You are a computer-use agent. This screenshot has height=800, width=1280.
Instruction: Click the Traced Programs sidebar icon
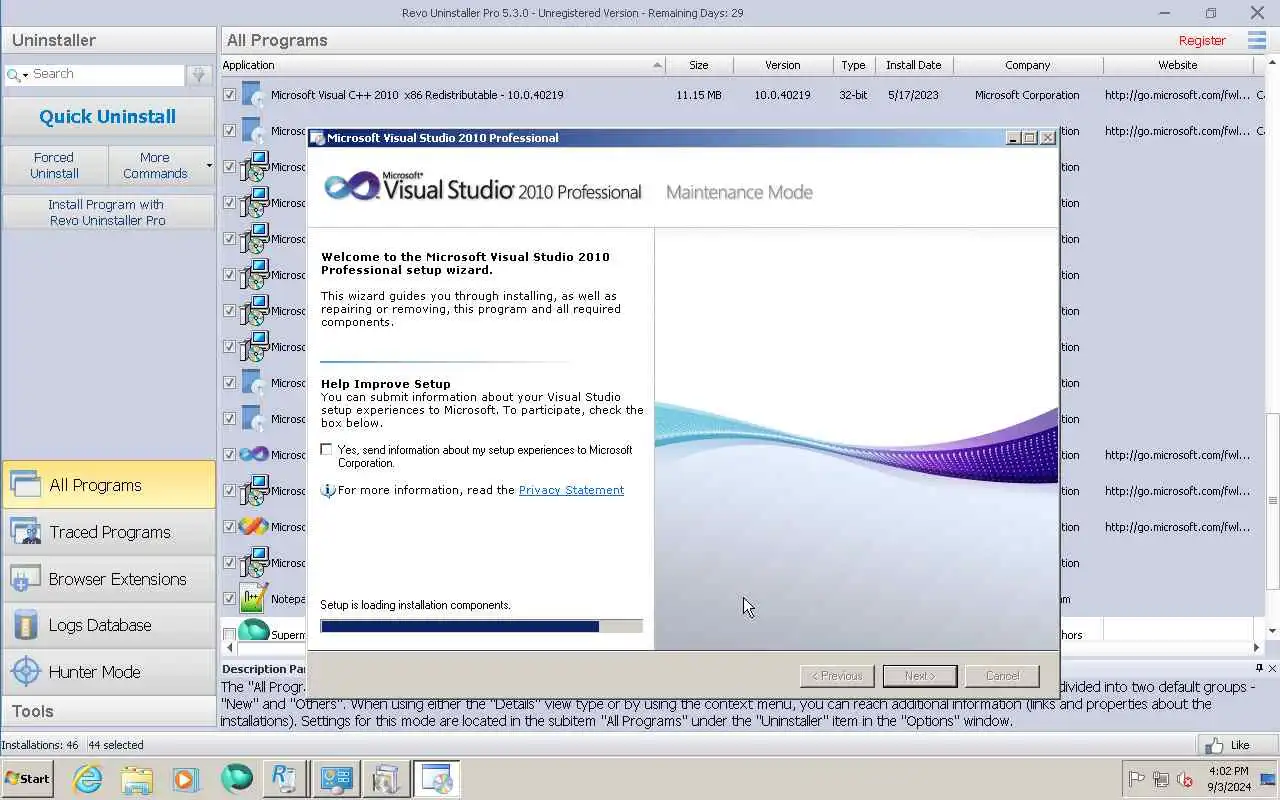[x=25, y=532]
